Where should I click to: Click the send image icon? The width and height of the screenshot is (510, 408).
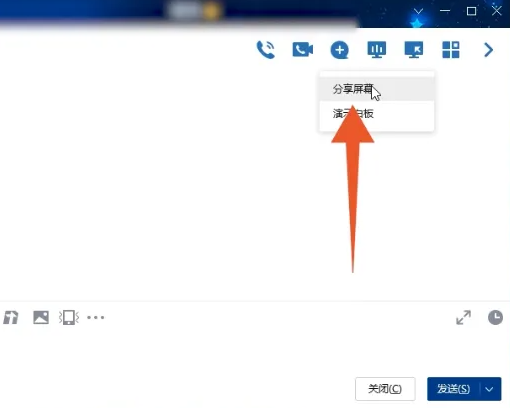point(41,317)
